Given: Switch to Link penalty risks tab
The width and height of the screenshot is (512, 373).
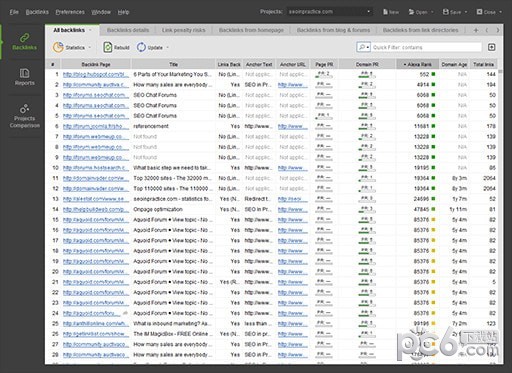Looking at the screenshot, I should (183, 30).
